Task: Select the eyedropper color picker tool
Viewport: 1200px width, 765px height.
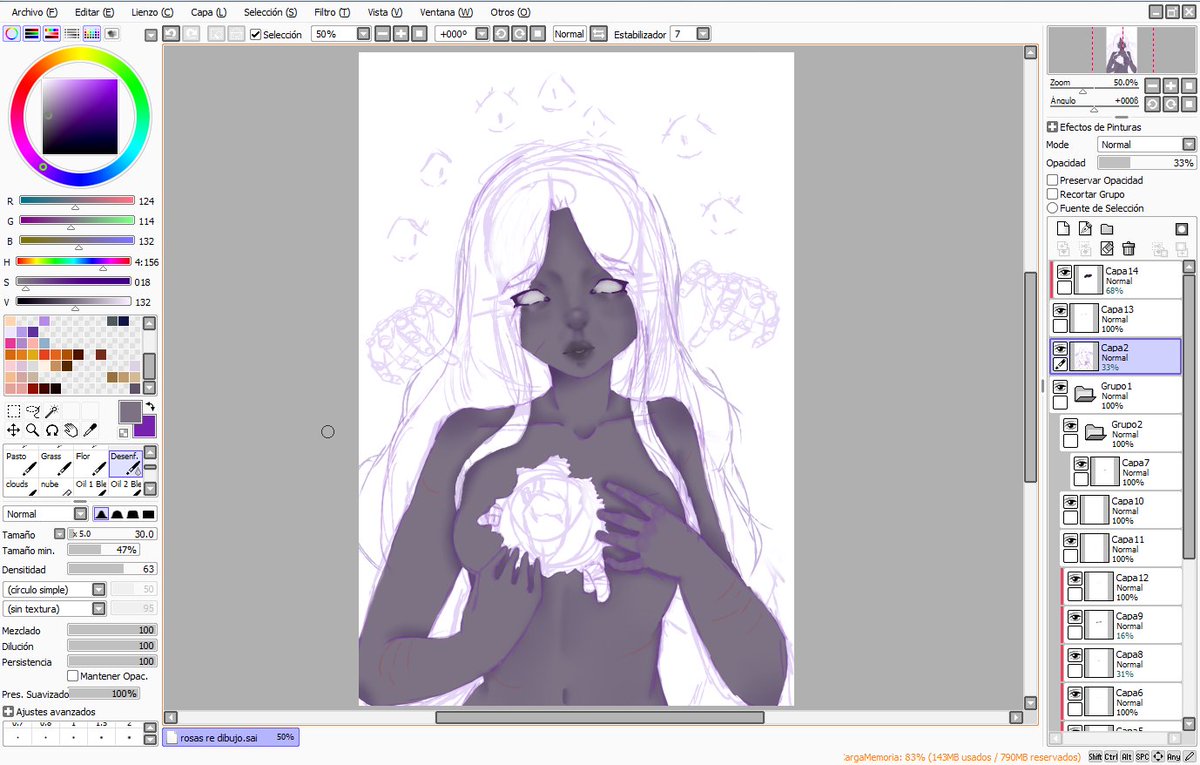Action: [x=90, y=430]
